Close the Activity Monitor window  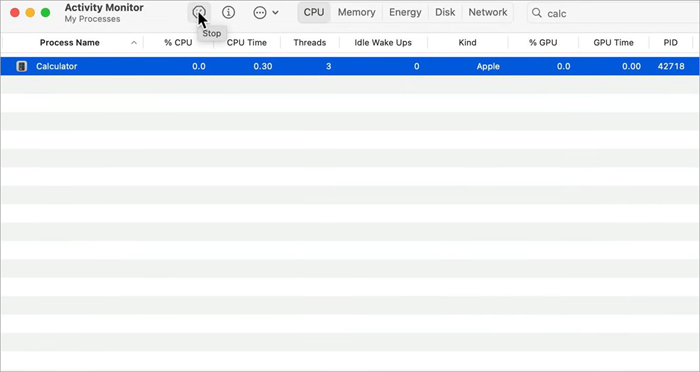[15, 13]
